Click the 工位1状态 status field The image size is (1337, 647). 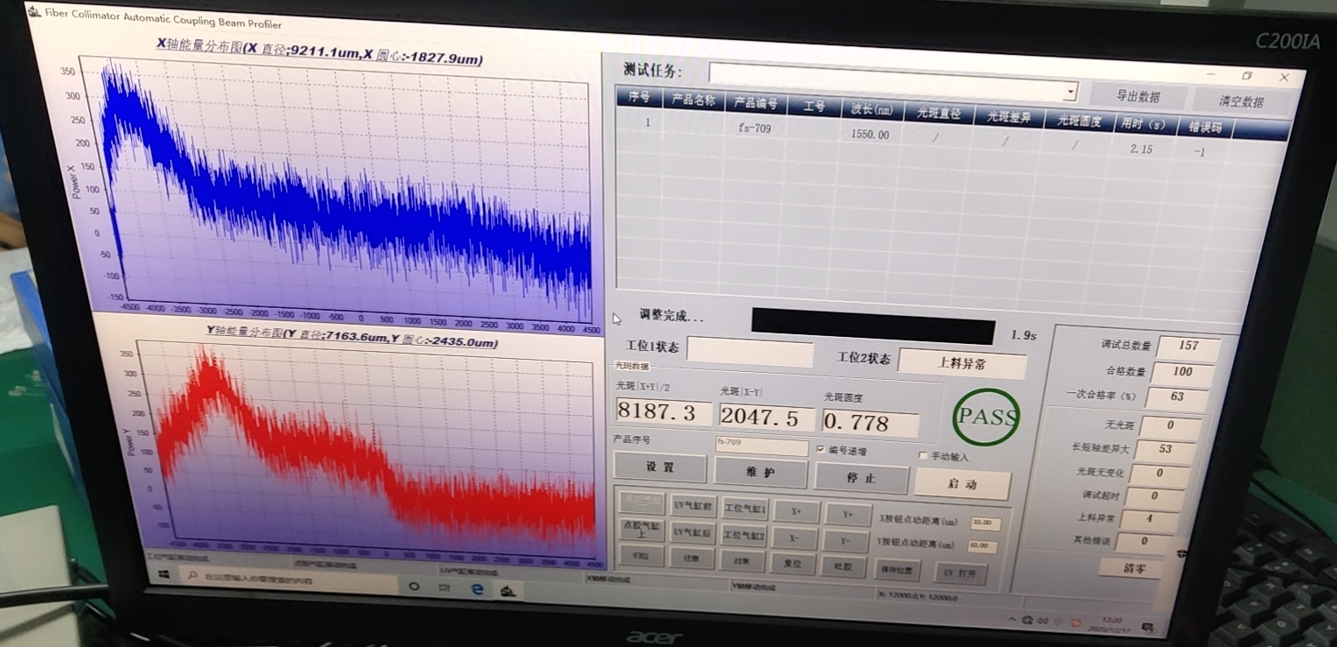tap(750, 351)
